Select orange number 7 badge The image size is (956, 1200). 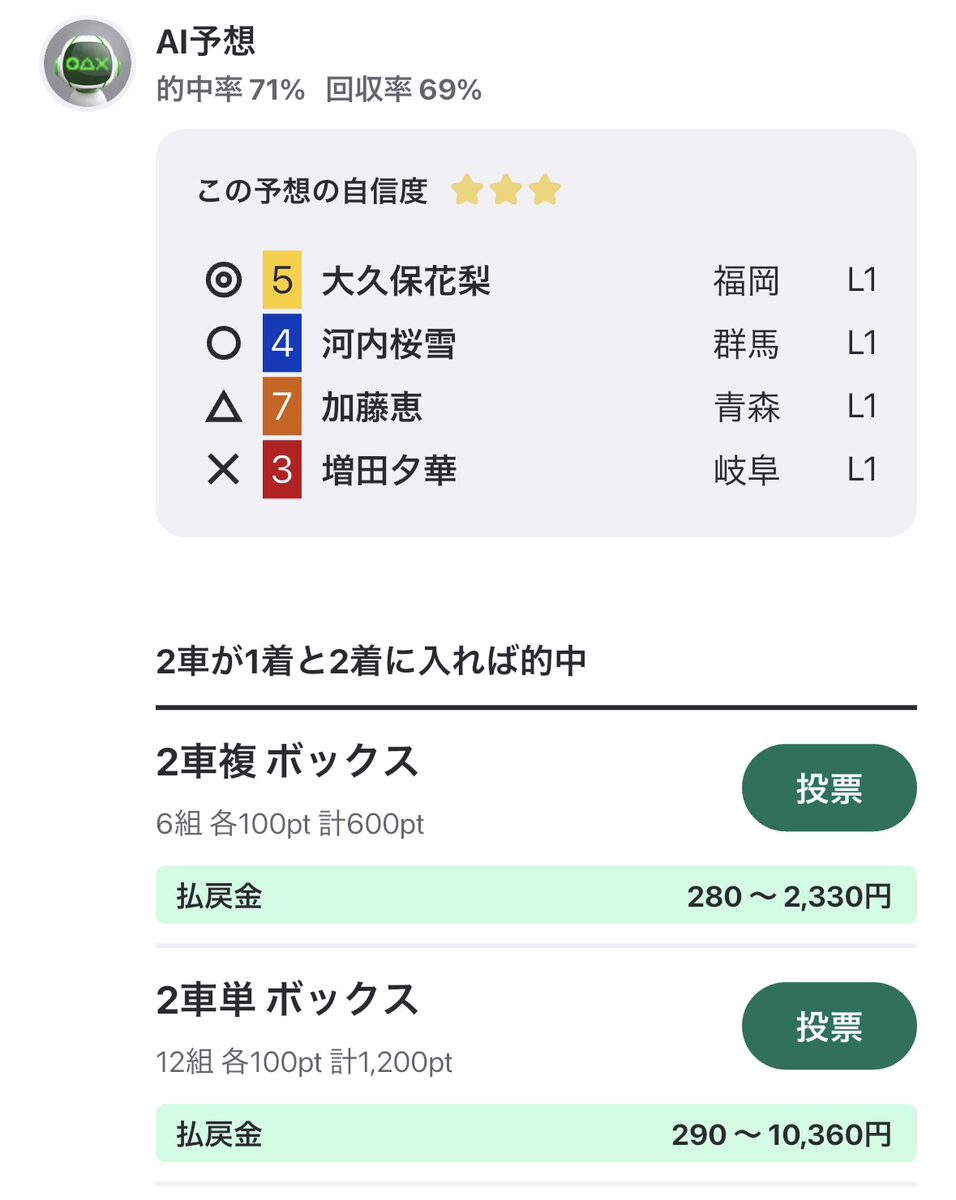tap(282, 407)
